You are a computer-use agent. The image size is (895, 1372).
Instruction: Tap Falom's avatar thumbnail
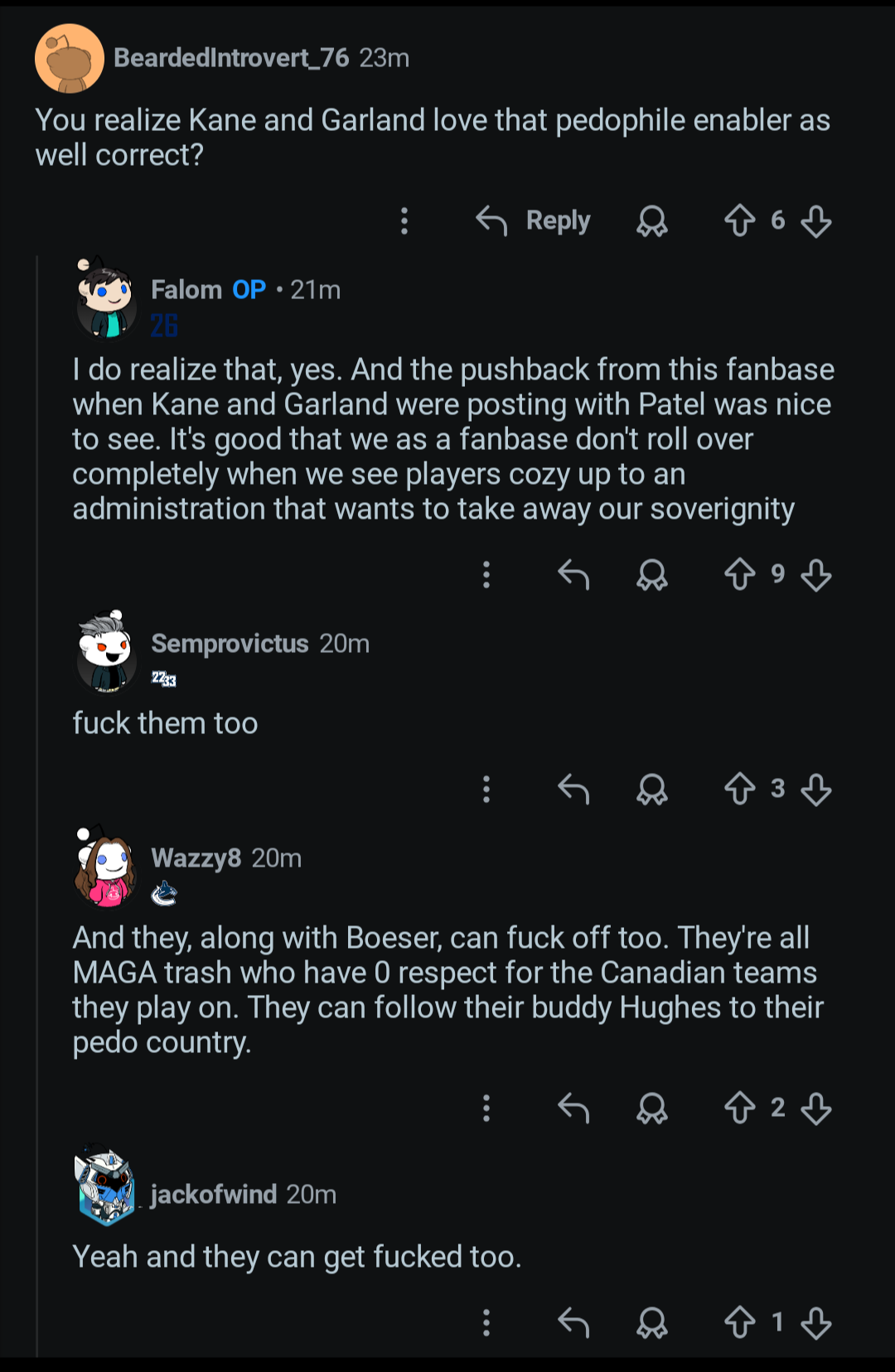(105, 299)
